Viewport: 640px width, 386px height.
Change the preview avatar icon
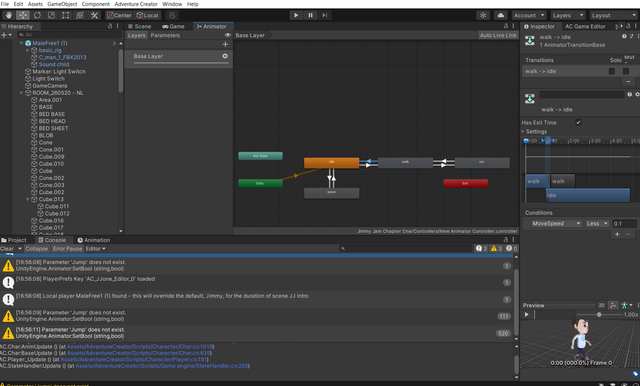(624, 305)
